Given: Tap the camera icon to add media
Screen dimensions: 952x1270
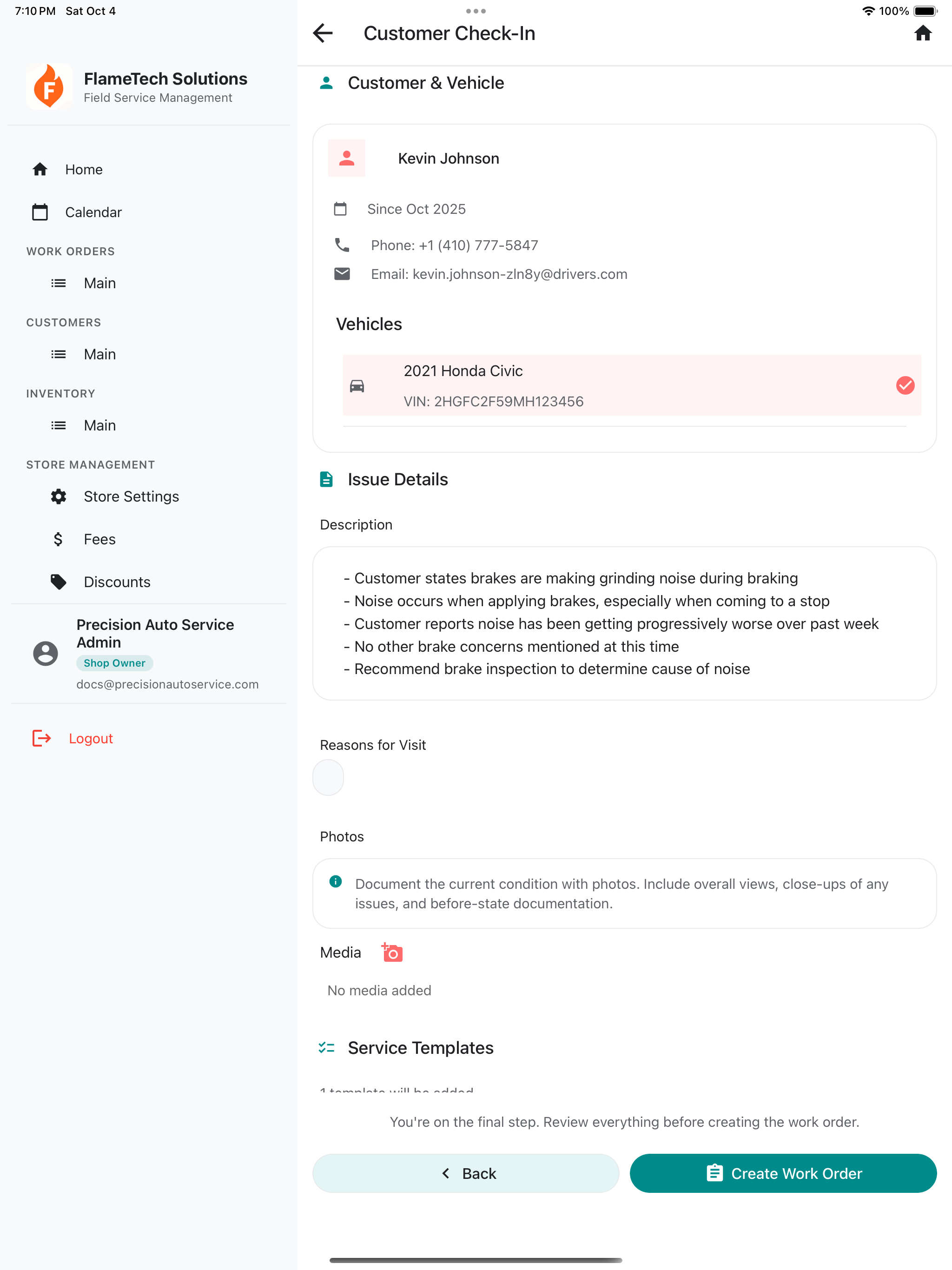Looking at the screenshot, I should point(391,952).
